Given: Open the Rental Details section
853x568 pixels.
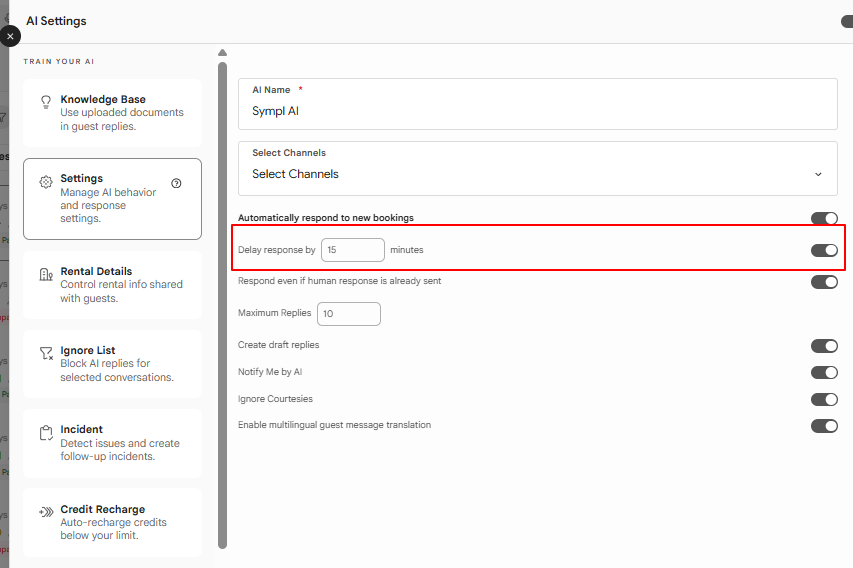Looking at the screenshot, I should point(113,285).
